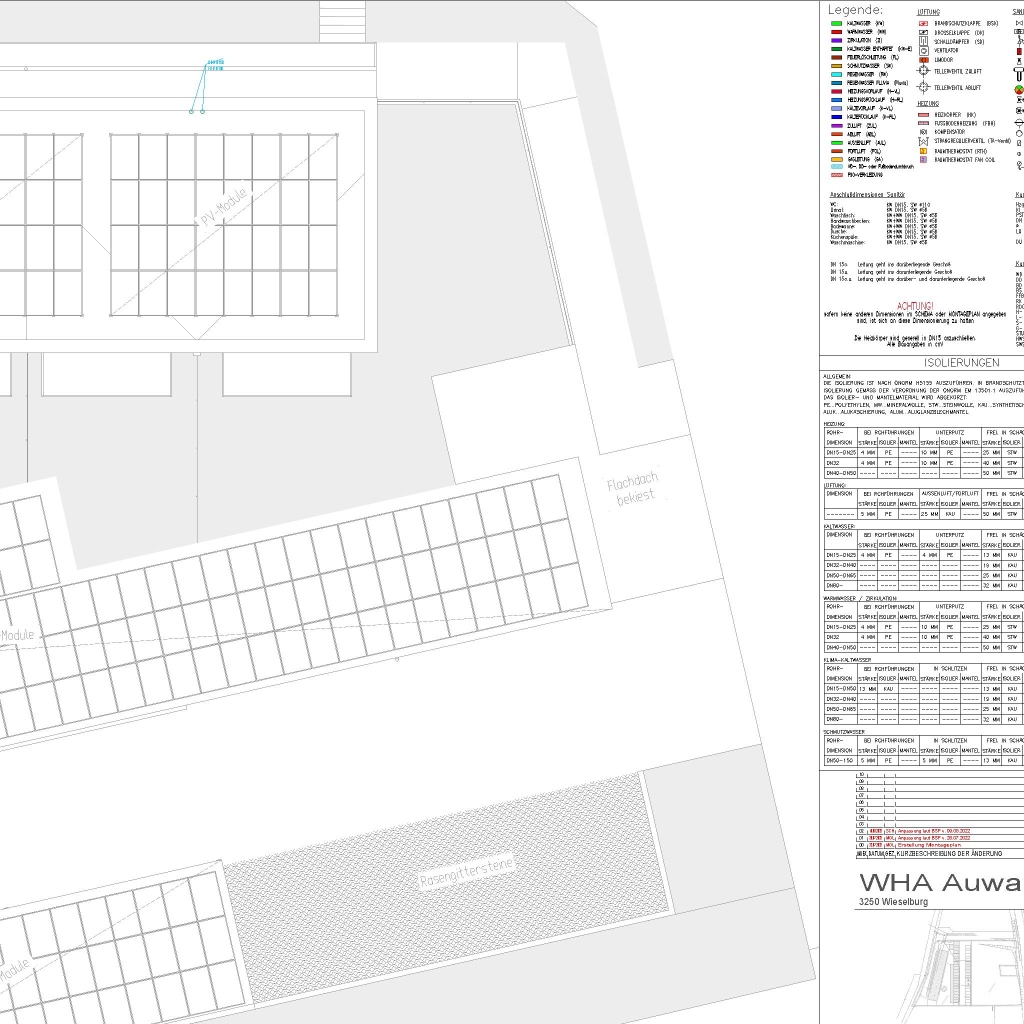This screenshot has width=1024, height=1024.
Task: Click the Kompensator legend symbol
Action: click(923, 132)
